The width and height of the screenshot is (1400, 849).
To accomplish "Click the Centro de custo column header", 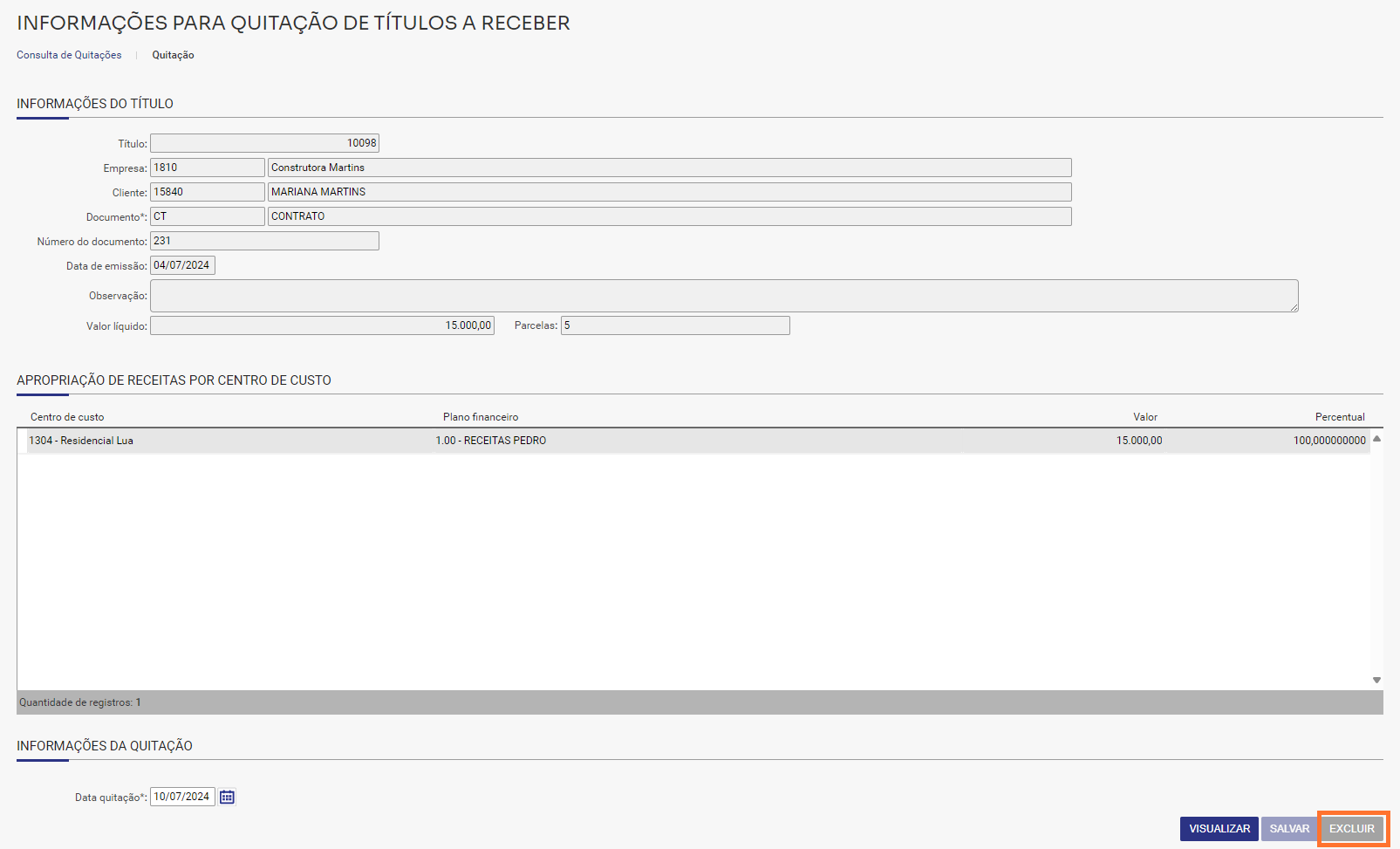I will pyautogui.click(x=67, y=417).
